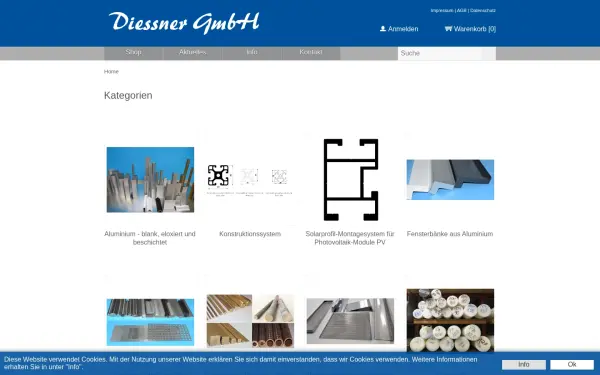Image resolution: width=600 pixels, height=375 pixels.
Task: Open the stainless steel sheets category image
Action: tap(351, 321)
